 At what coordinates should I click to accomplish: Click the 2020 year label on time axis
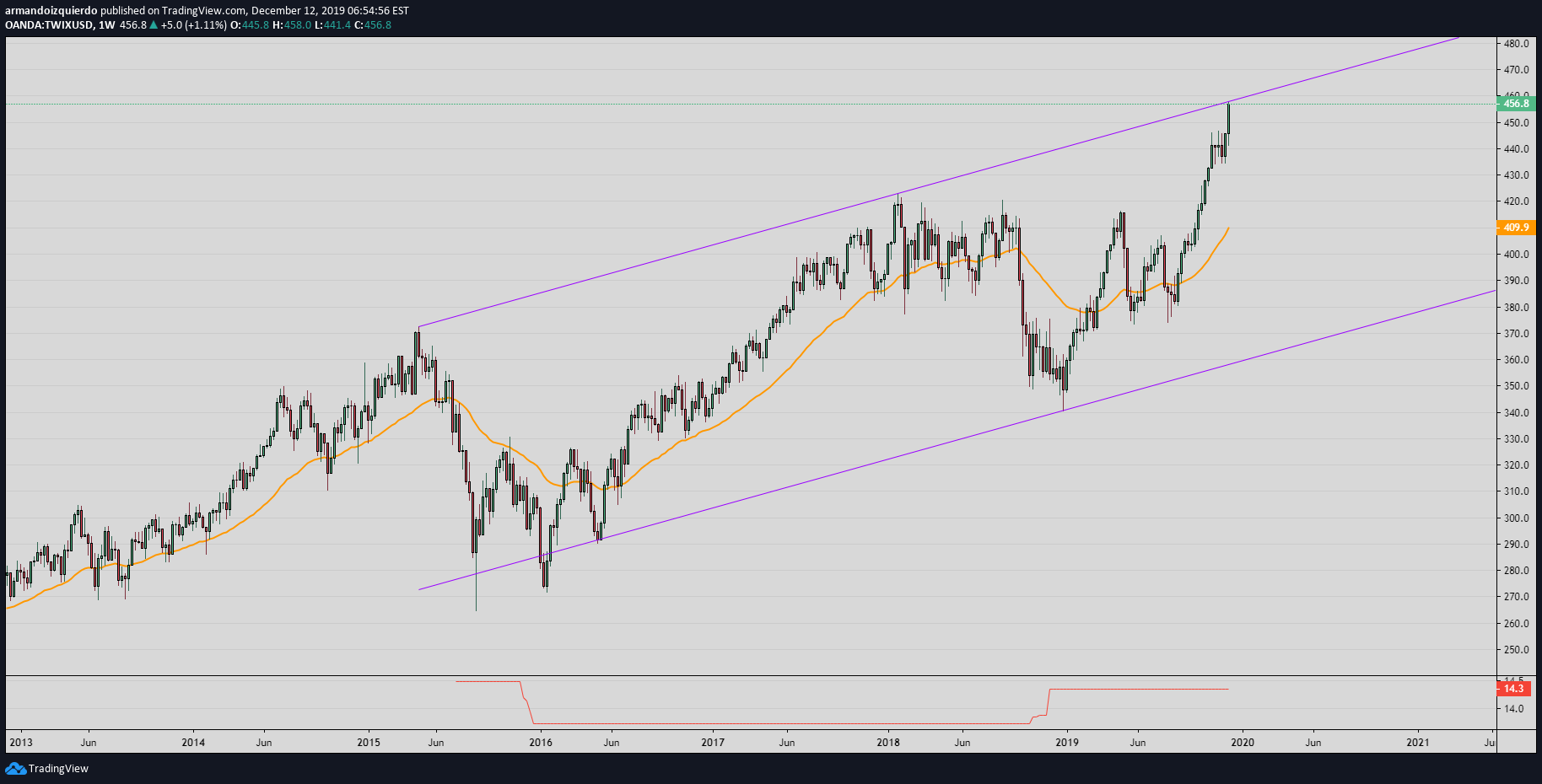tap(1243, 743)
